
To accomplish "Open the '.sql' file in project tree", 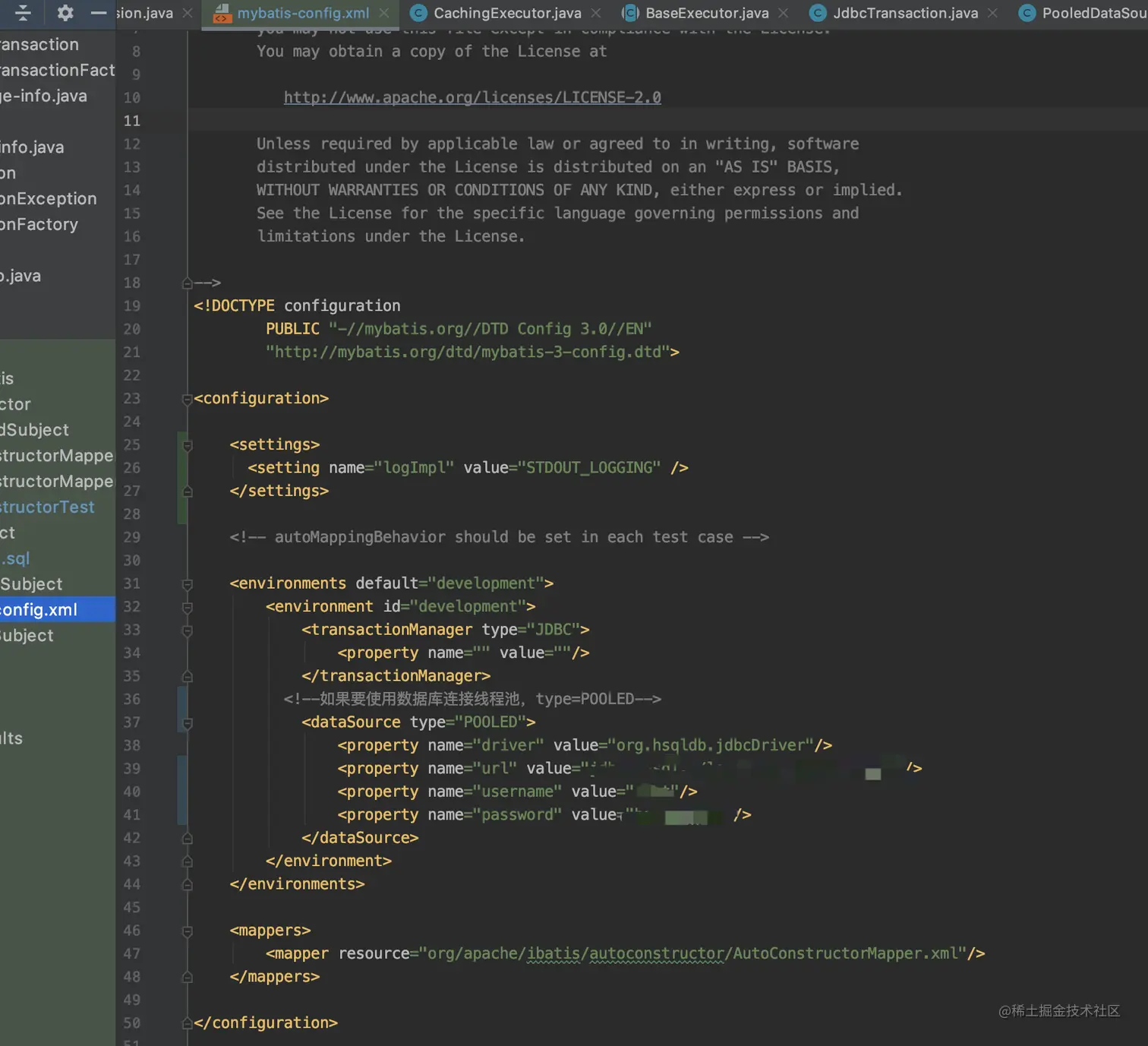I will (x=15, y=558).
